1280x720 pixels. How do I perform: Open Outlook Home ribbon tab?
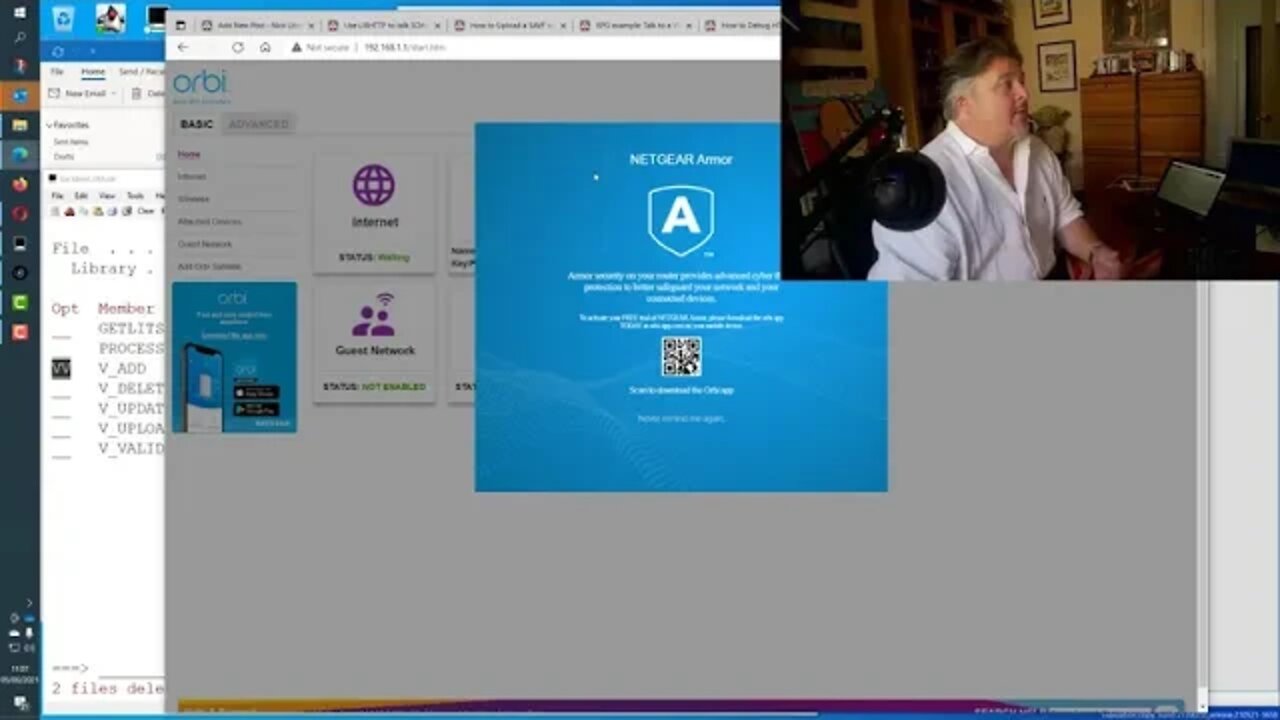[x=93, y=72]
